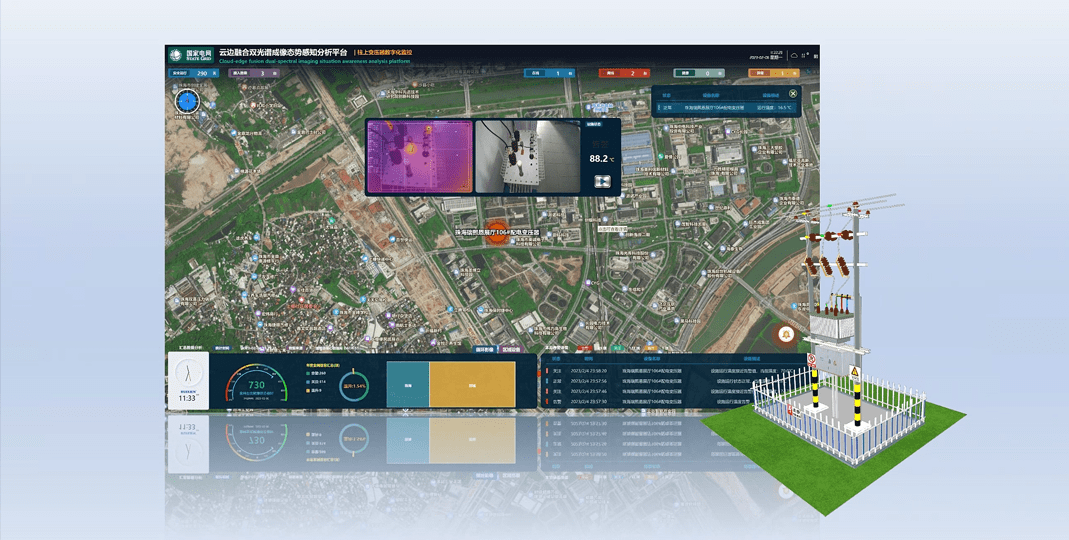Click the orange alarm marker on map

(497, 233)
